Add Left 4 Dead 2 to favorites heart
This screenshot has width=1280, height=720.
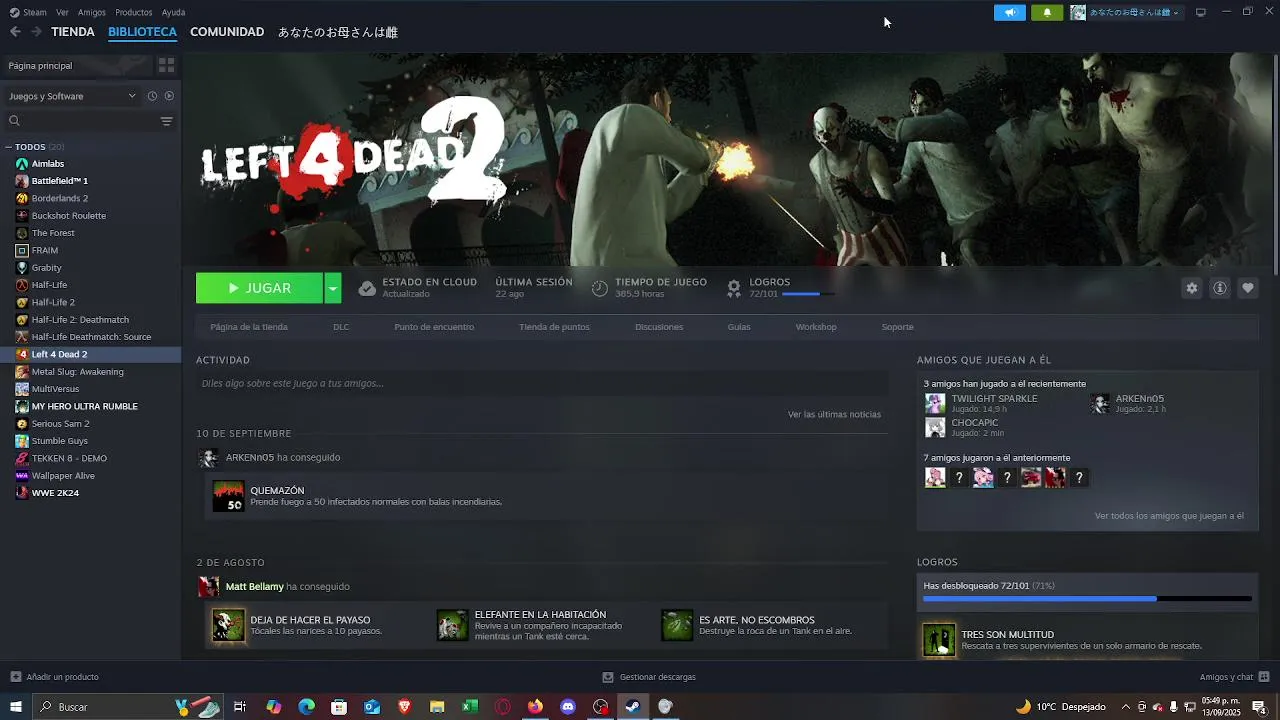pos(1248,288)
